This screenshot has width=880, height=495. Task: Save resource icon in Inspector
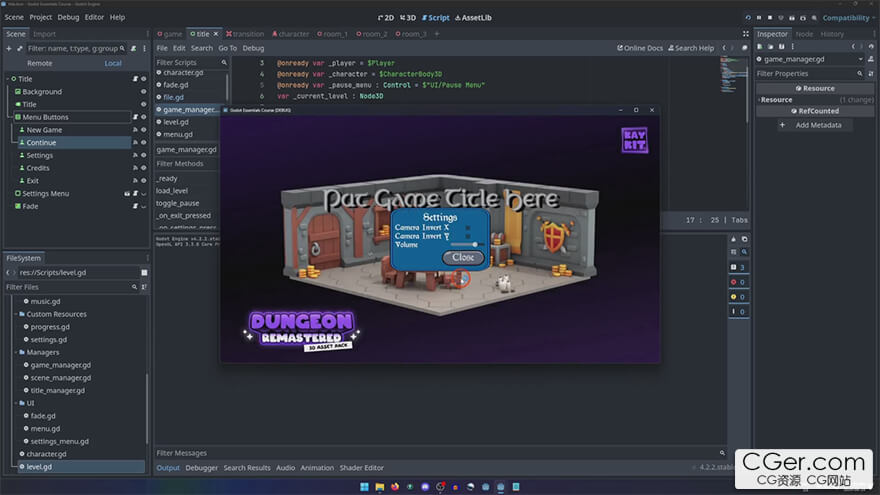point(781,47)
